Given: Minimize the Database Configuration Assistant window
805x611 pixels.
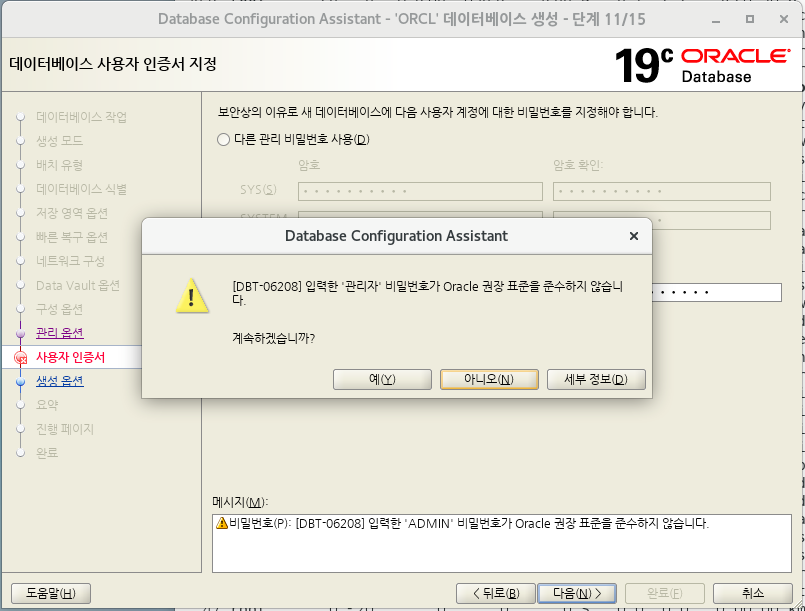Looking at the screenshot, I should [716, 20].
